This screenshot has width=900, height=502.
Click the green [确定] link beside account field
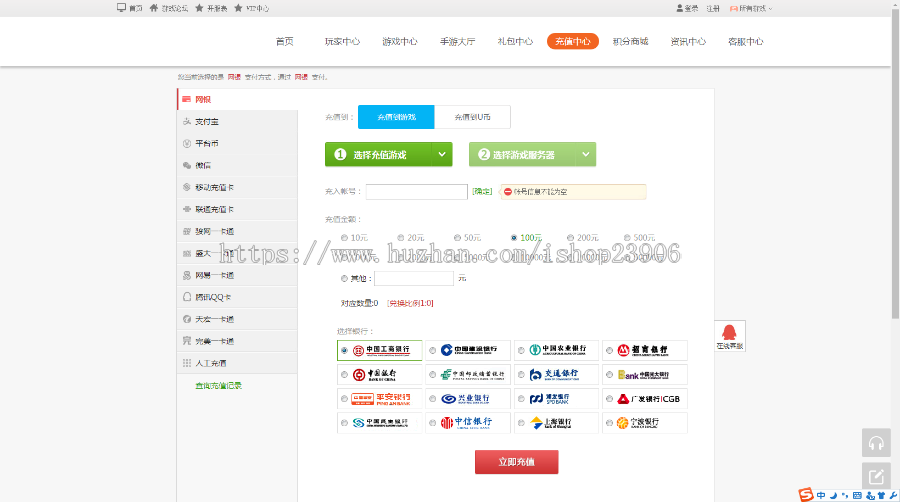coord(482,192)
